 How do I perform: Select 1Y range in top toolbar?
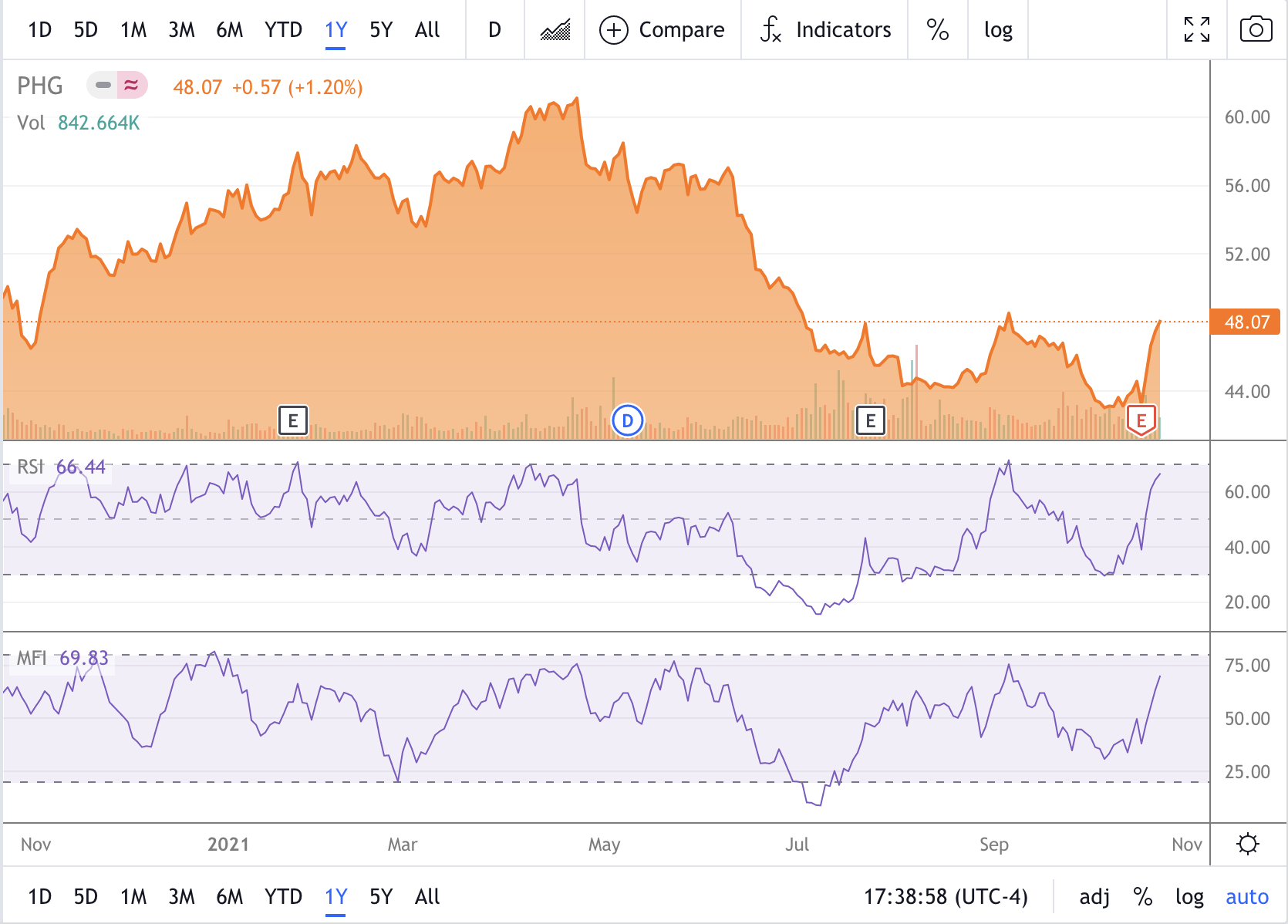point(335,30)
